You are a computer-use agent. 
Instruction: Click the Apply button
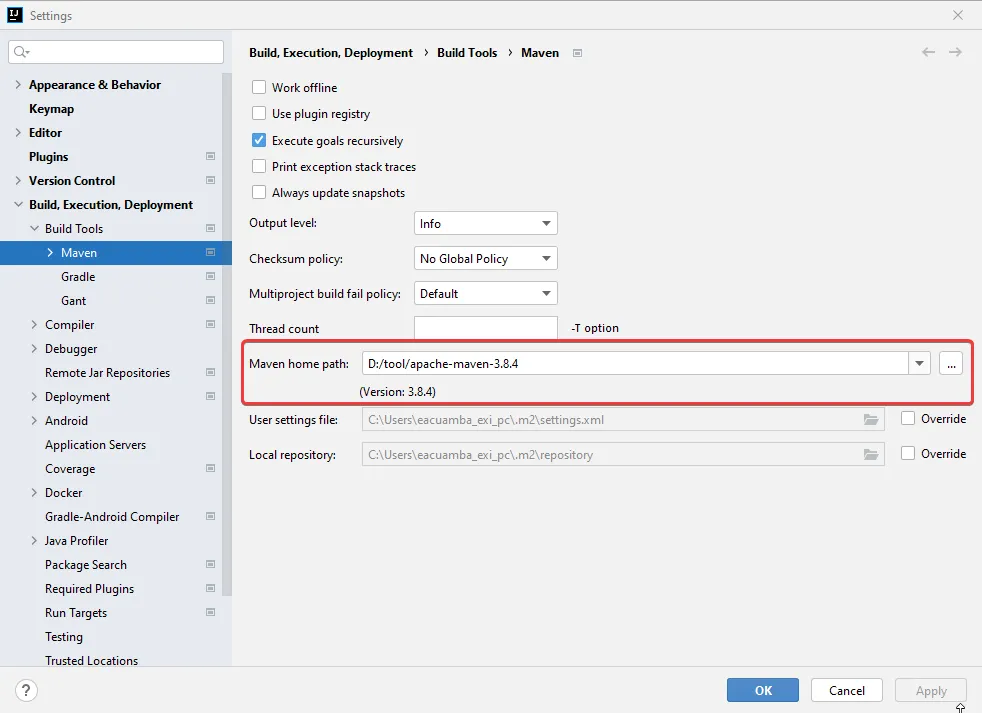tap(931, 690)
